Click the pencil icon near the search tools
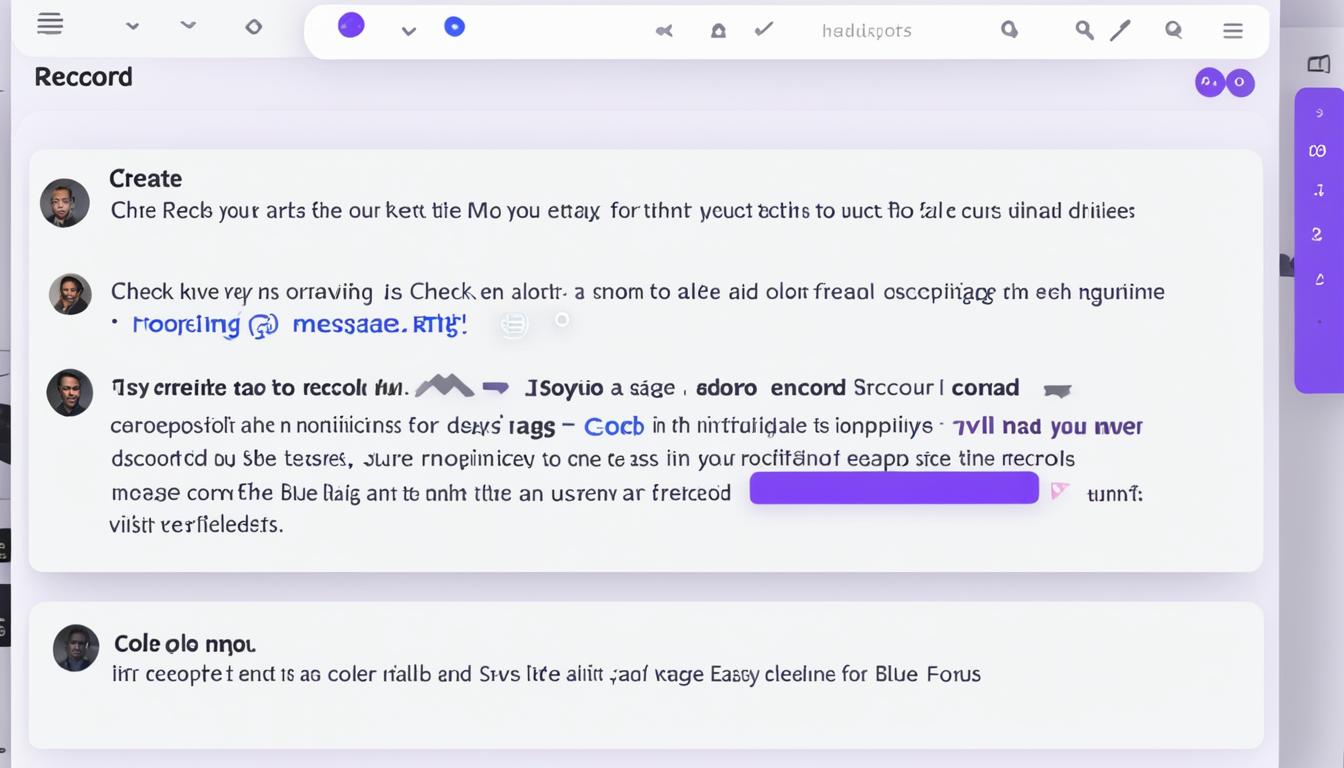The image size is (1344, 768). click(1120, 30)
